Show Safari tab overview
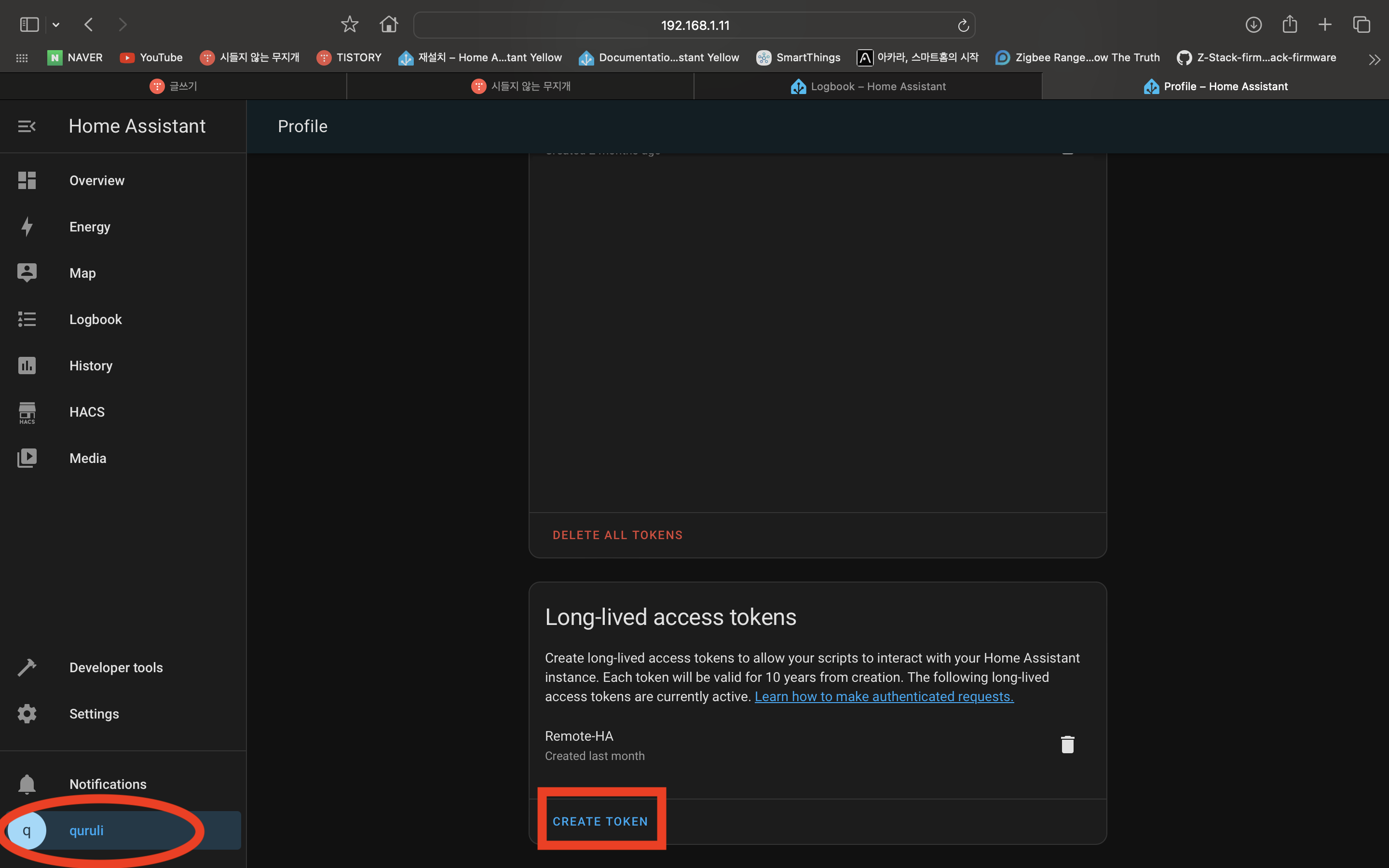The height and width of the screenshot is (868, 1389). [1361, 25]
